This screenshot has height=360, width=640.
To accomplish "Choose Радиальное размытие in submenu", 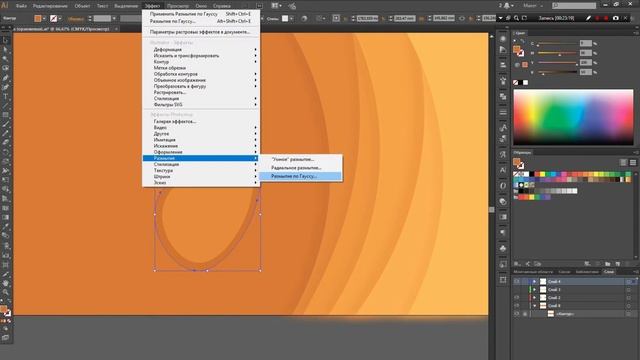I will [301, 168].
